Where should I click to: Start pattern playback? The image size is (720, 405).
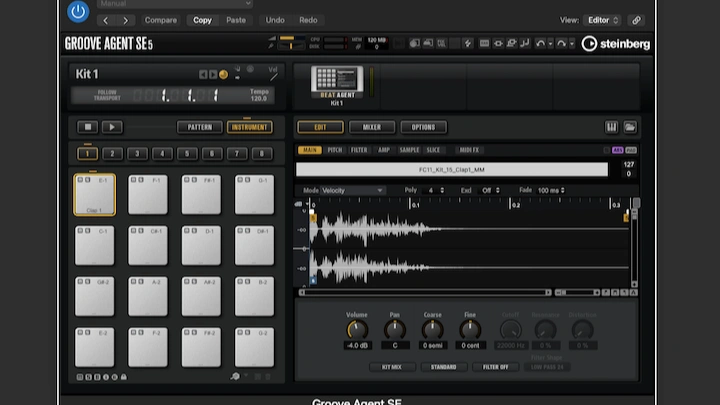112,127
